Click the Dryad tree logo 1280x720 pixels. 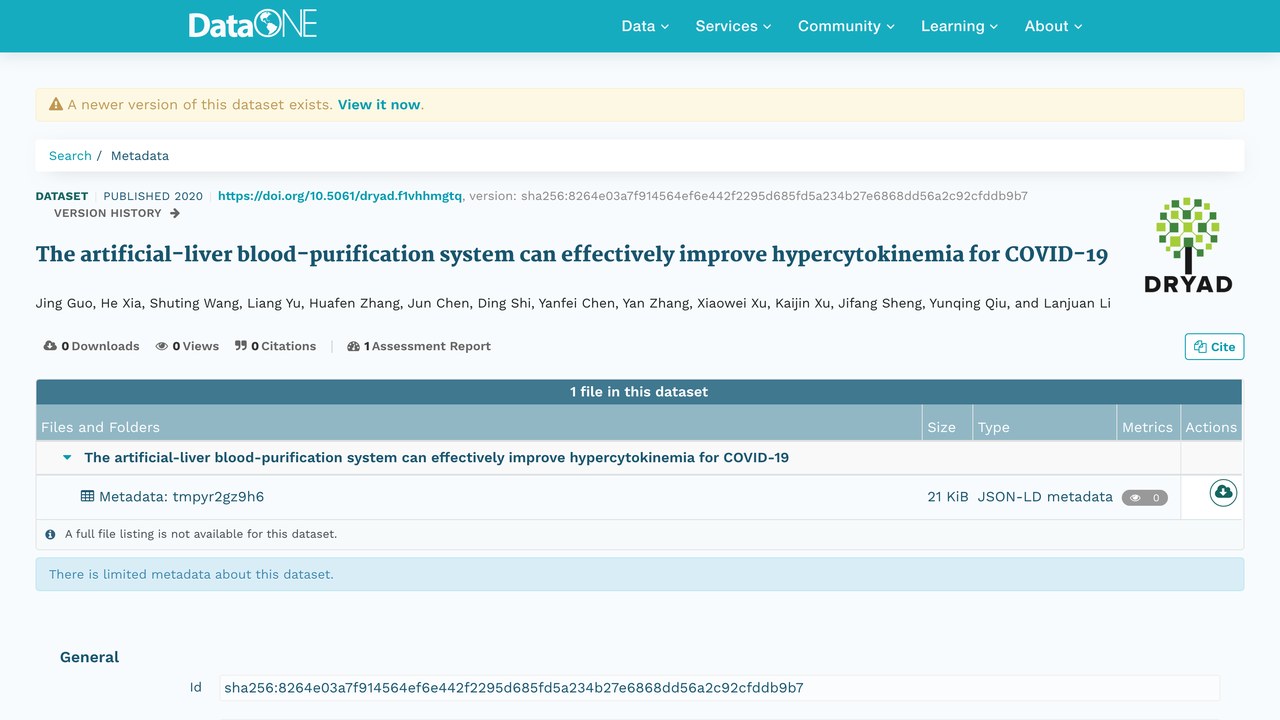tap(1187, 244)
